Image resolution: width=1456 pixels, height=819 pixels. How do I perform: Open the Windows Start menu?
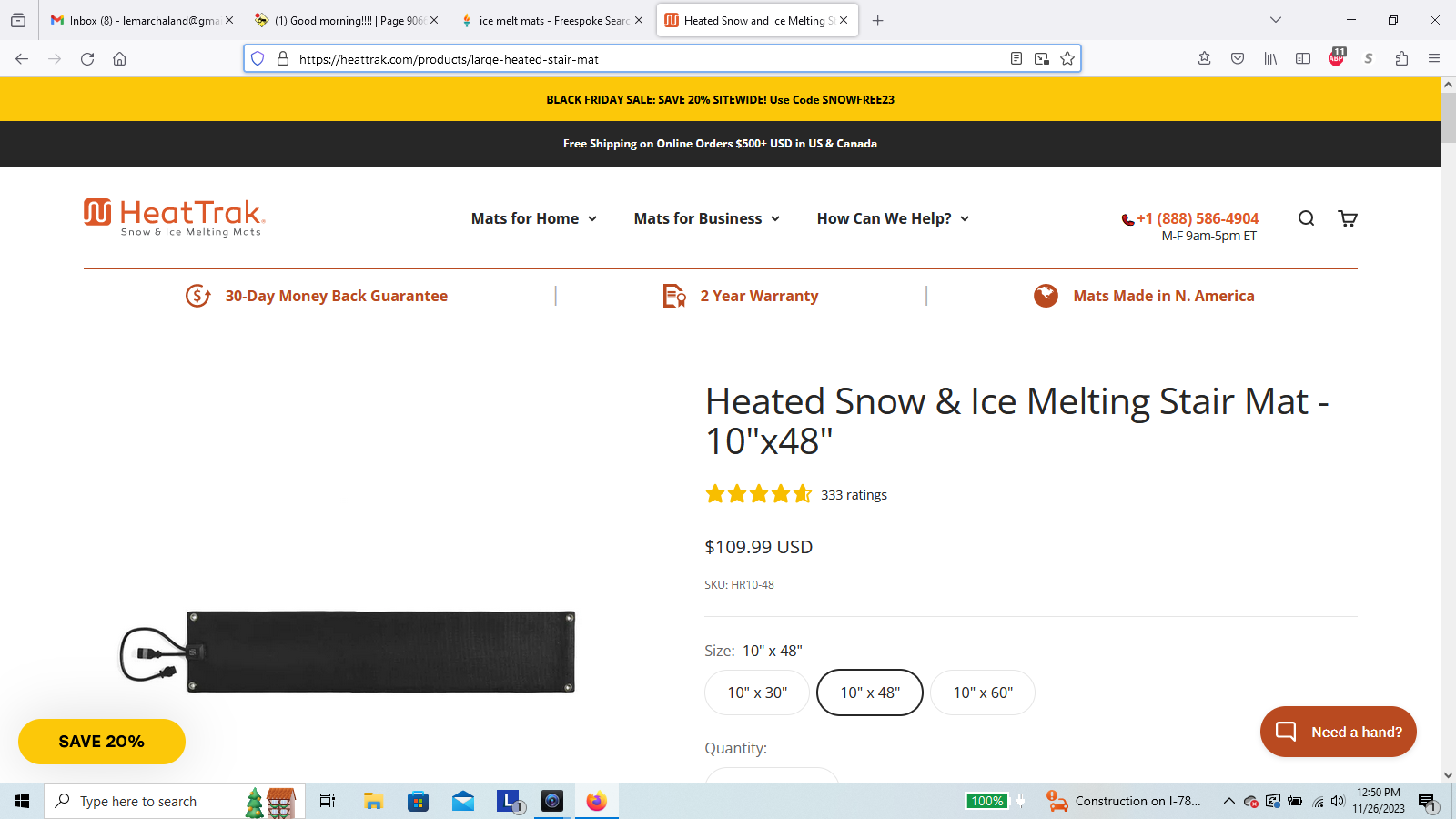(22, 801)
